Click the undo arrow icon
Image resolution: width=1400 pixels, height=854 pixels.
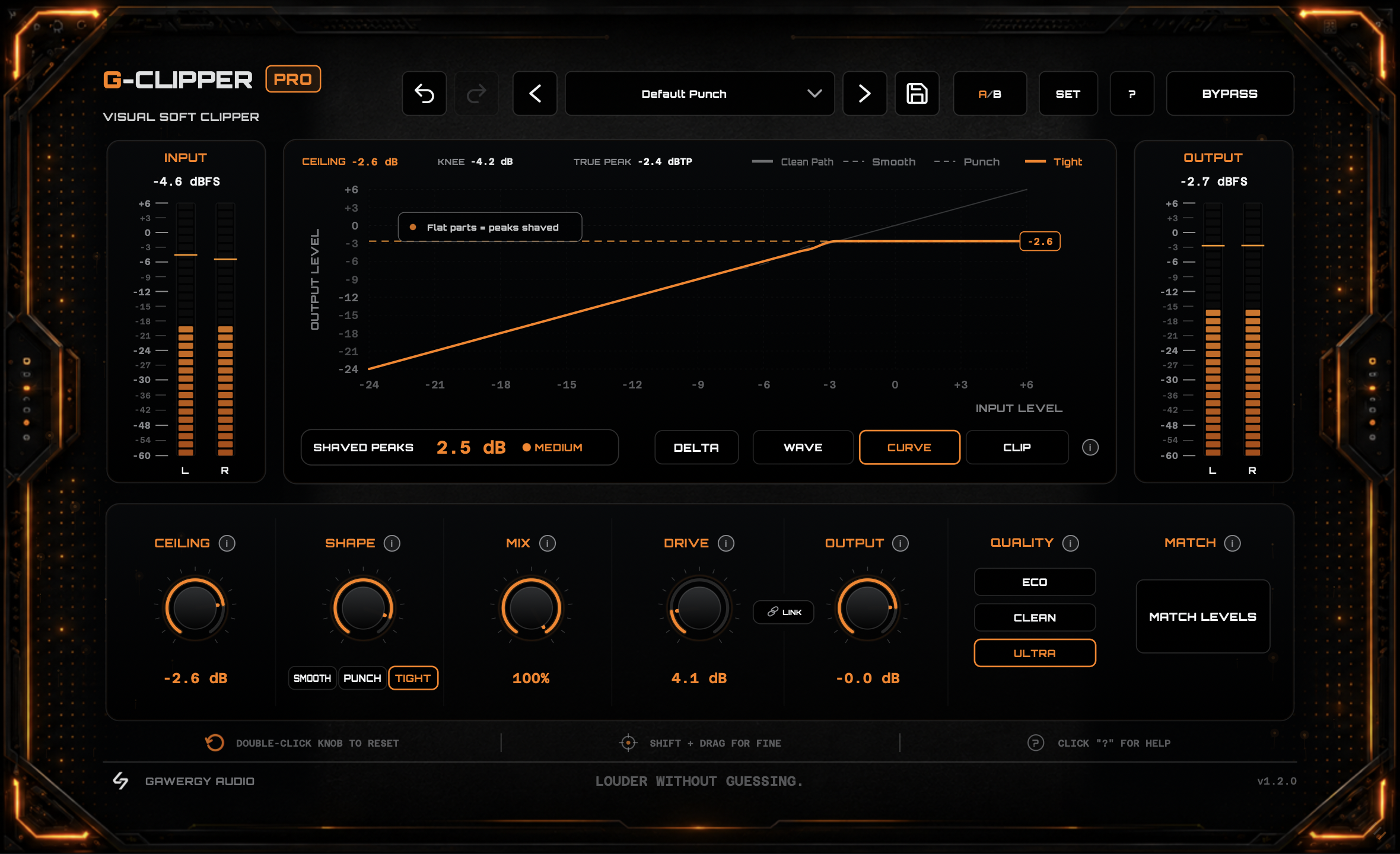(424, 94)
